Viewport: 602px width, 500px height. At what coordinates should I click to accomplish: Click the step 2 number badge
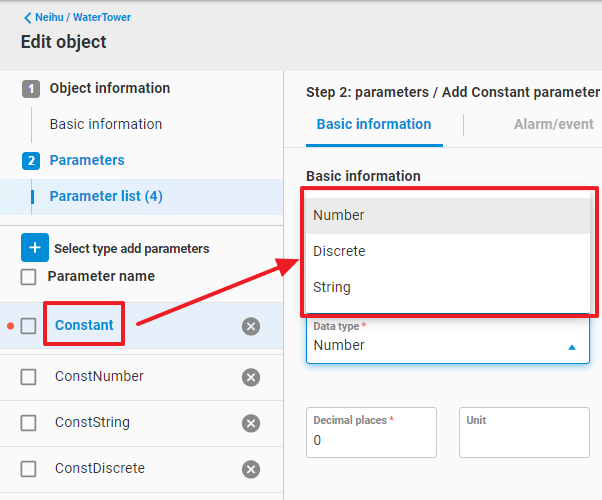tap(31, 161)
